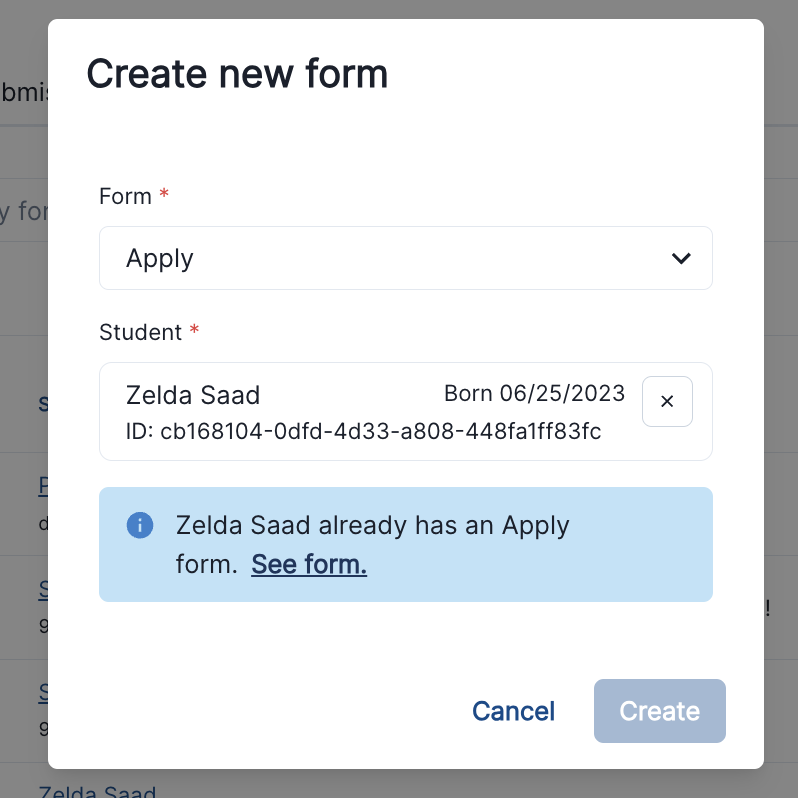Click the Create new form heading

237,75
